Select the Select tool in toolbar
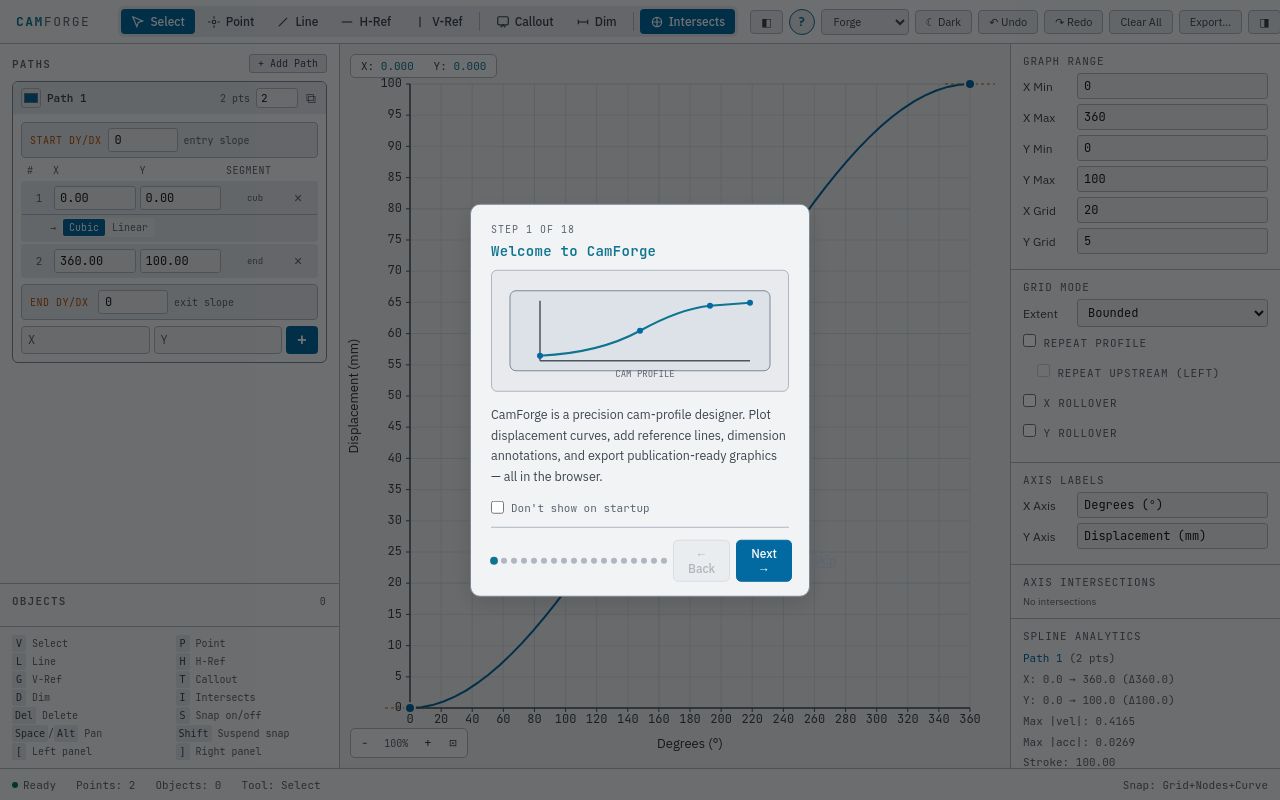Image resolution: width=1280 pixels, height=800 pixels. [158, 22]
